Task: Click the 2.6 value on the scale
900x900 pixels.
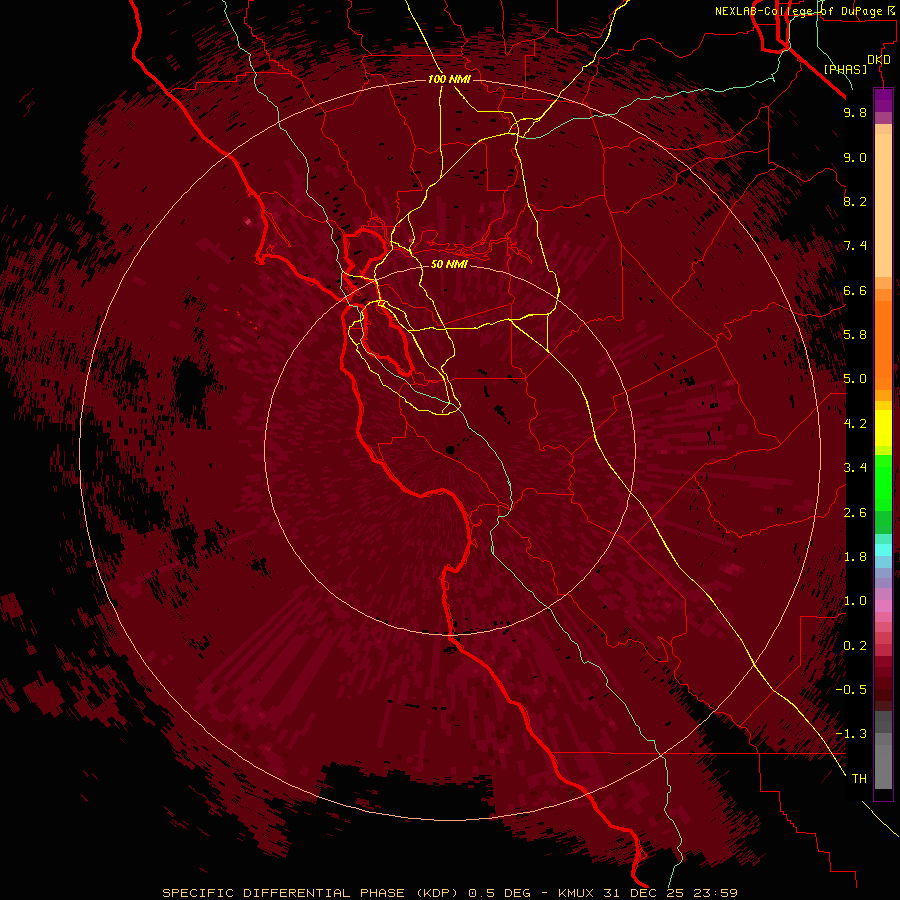Action: (x=855, y=513)
